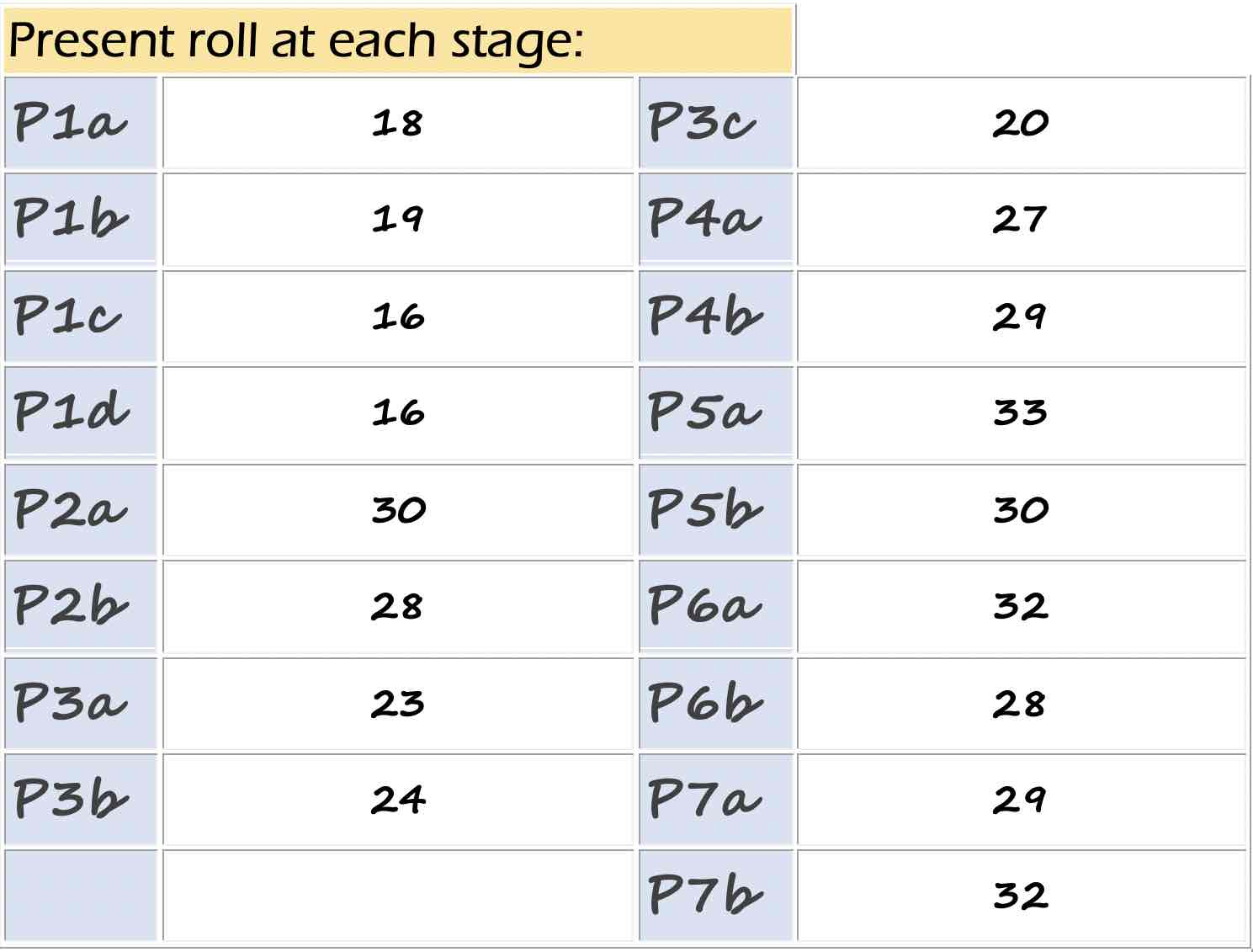This screenshot has width=1253, height=952.
Task: Click the P7a label cell
Action: point(716,800)
